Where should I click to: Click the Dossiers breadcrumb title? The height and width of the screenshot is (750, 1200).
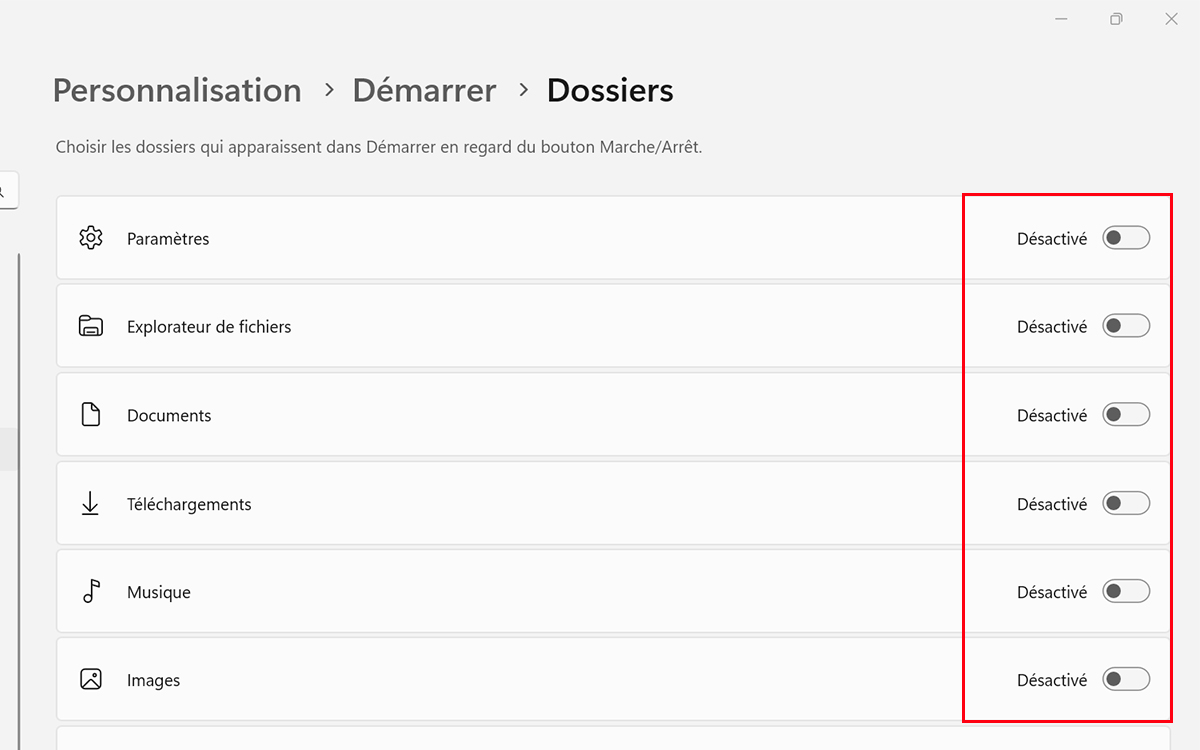[x=610, y=90]
